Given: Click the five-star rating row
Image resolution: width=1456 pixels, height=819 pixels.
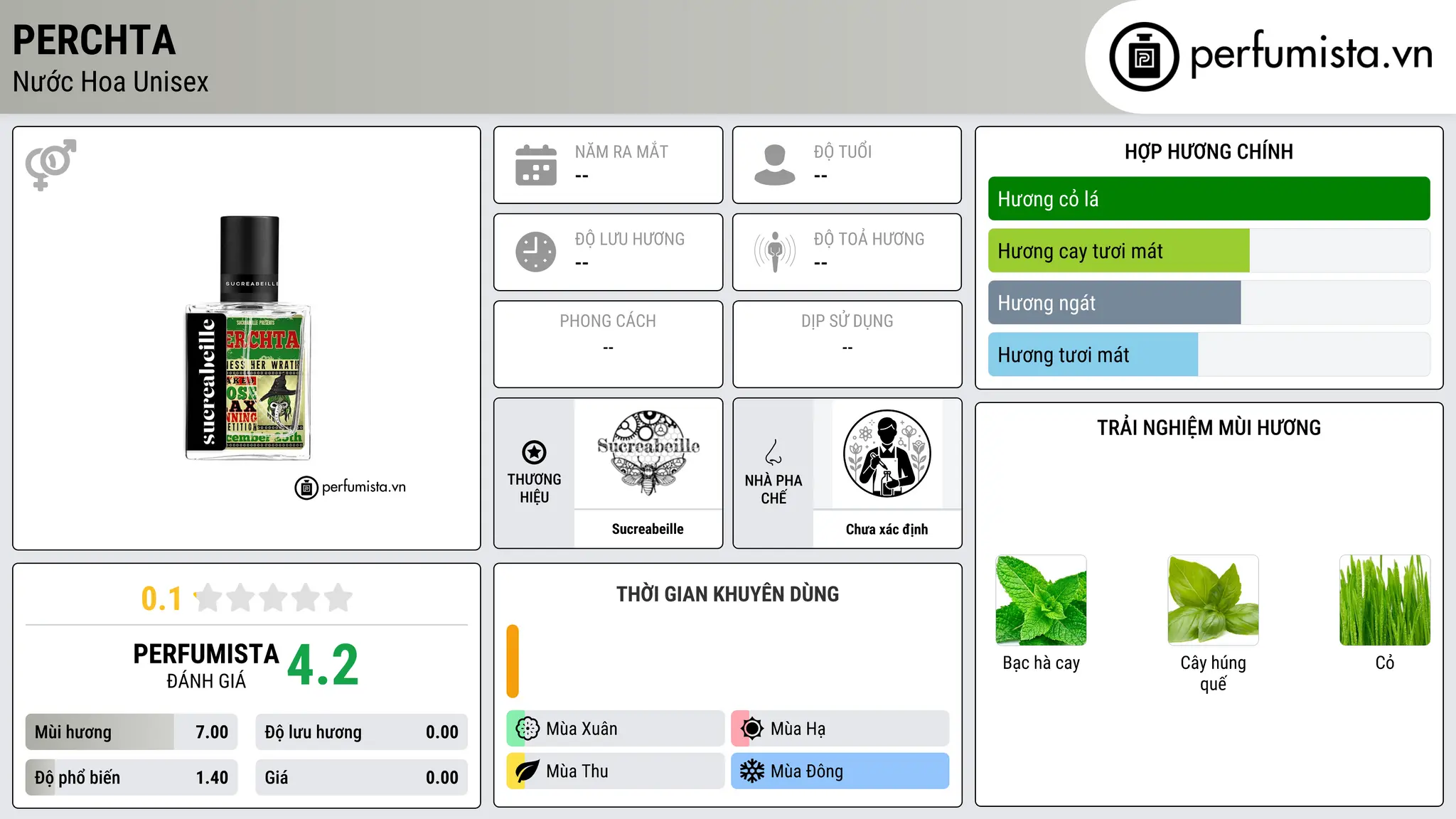Looking at the screenshot, I should (x=273, y=598).
